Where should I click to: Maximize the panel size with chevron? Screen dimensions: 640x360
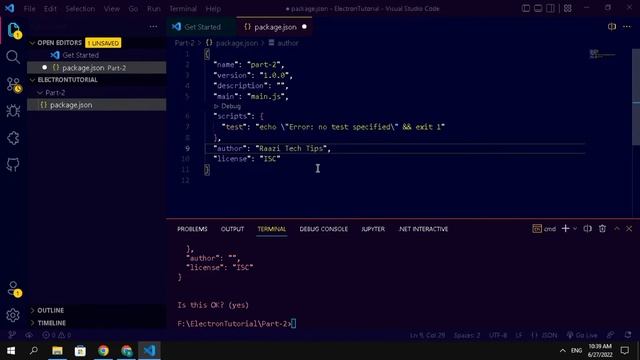pyautogui.click(x=617, y=229)
